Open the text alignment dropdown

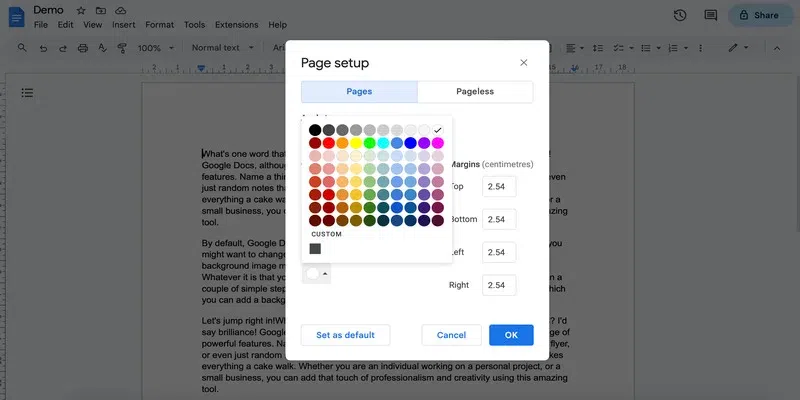(575, 48)
